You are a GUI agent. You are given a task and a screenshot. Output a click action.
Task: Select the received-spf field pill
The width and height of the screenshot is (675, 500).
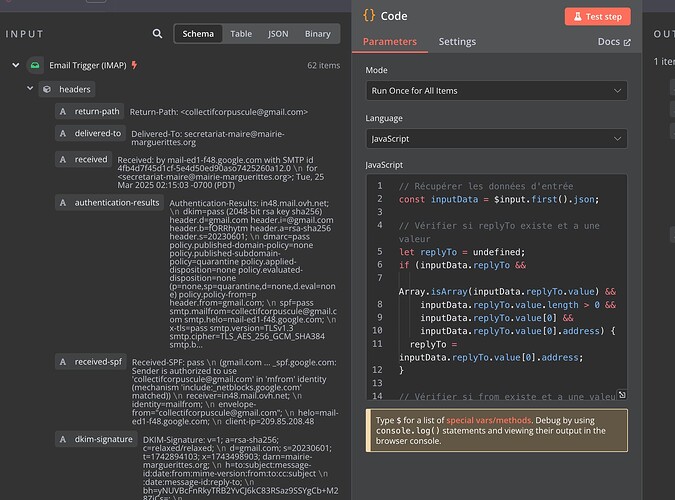click(x=91, y=362)
